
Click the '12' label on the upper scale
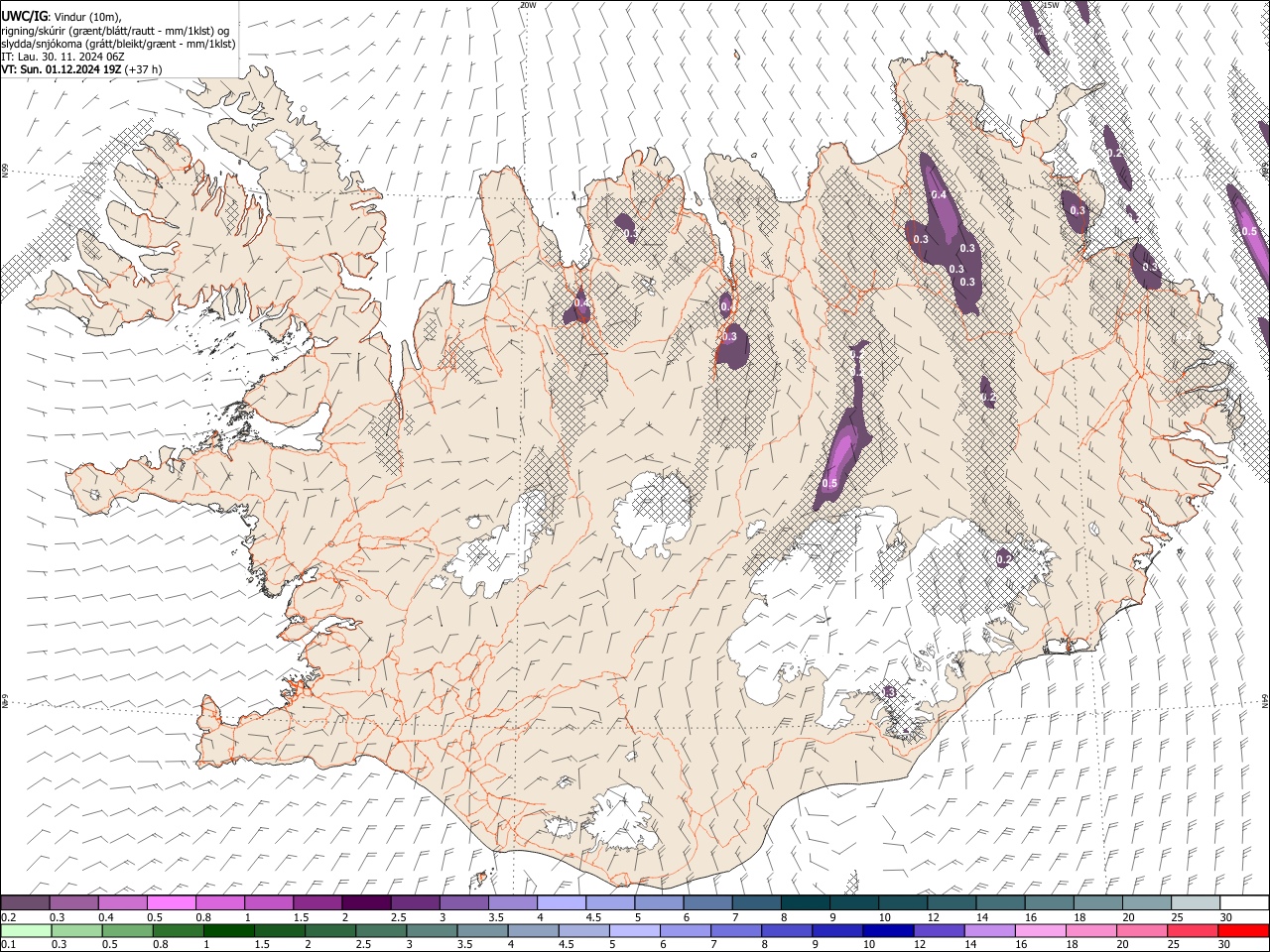coord(934,917)
